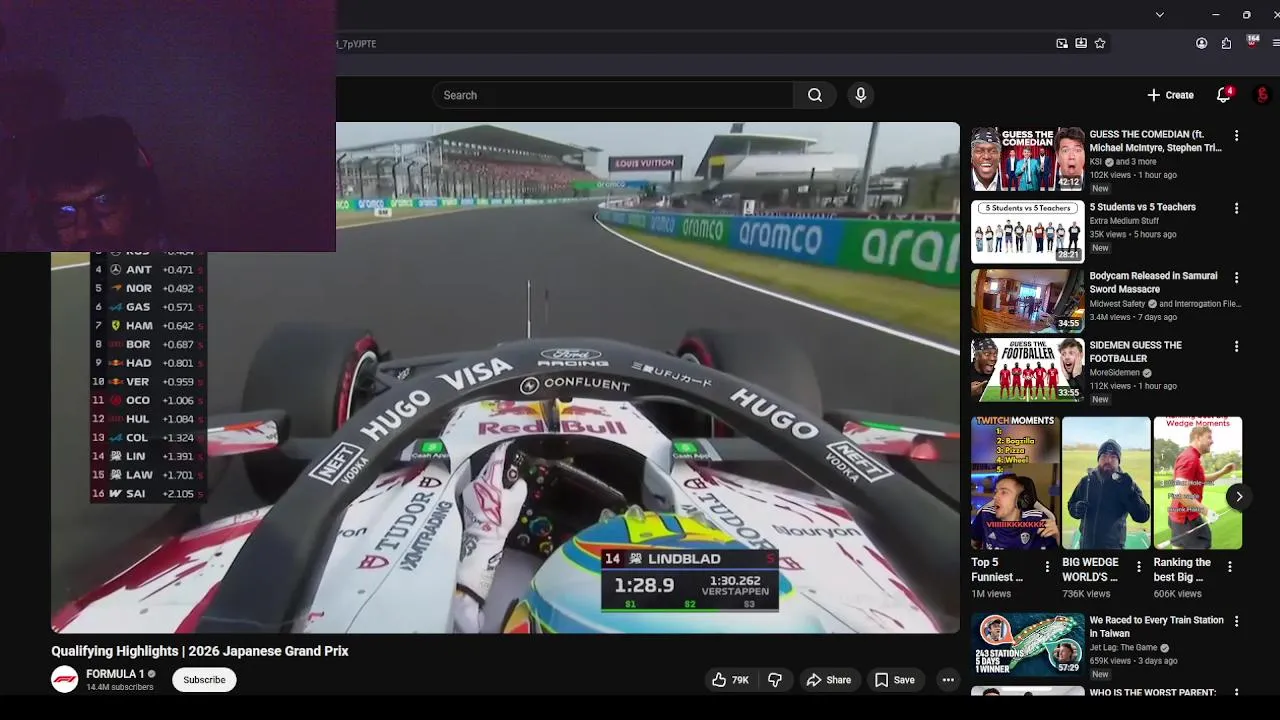The image size is (1280, 720).
Task: Pause the Japanese Grand Prix video player
Action: pos(505,377)
